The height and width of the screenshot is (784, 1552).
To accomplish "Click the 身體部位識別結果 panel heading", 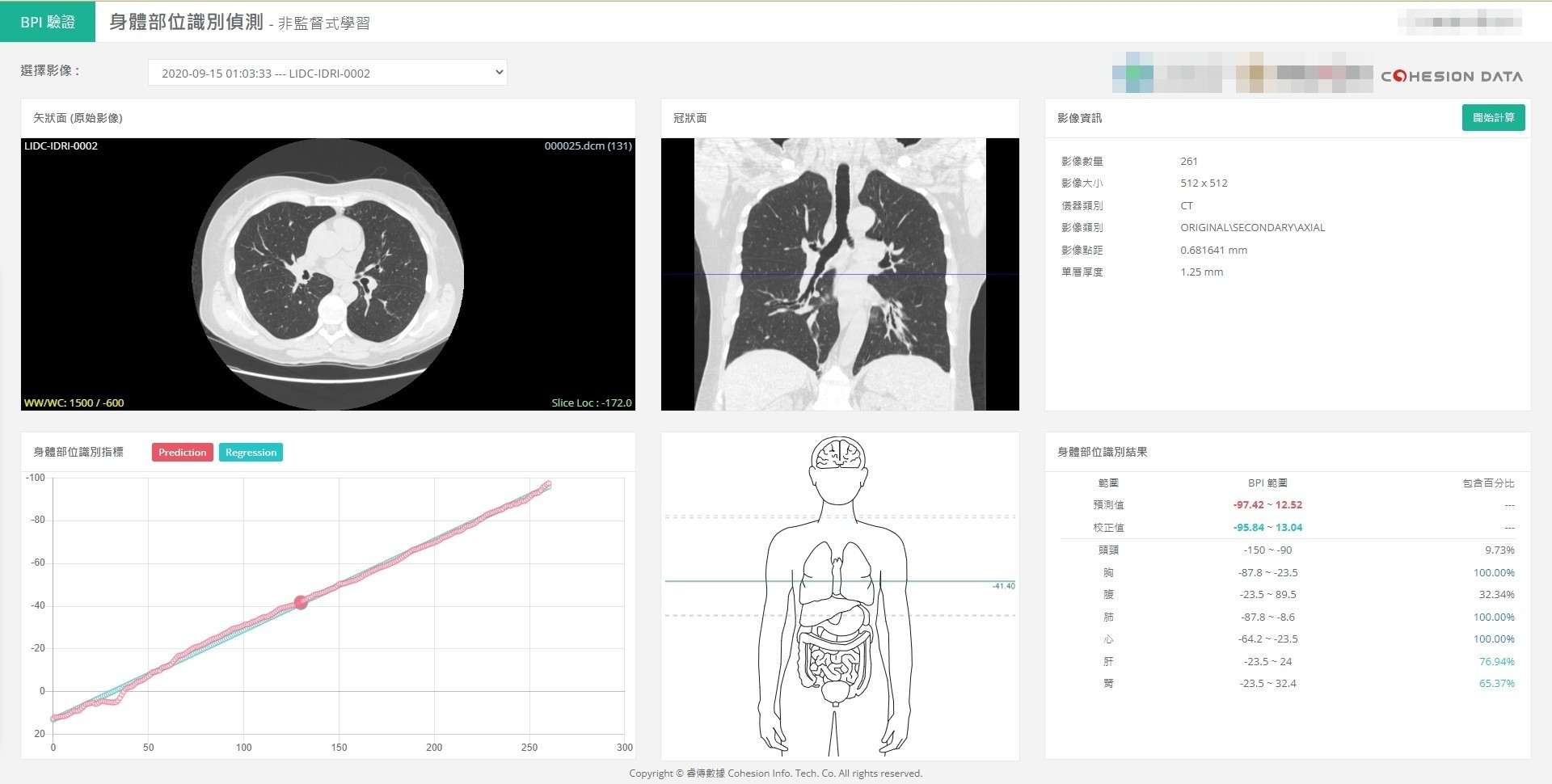I will 1102,452.
